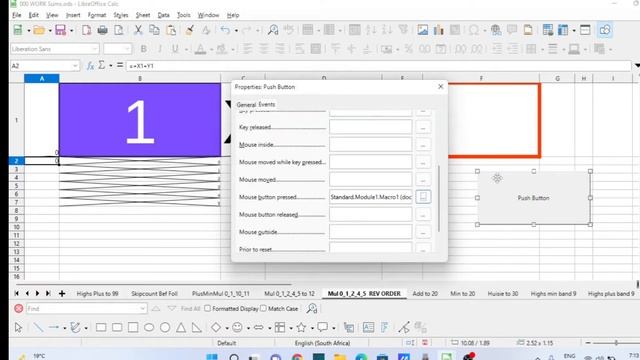This screenshot has width=640, height=360.
Task: Click the Format as Percent icon
Action: point(409,49)
